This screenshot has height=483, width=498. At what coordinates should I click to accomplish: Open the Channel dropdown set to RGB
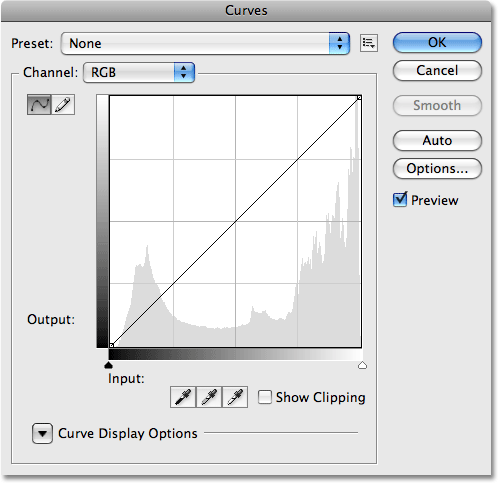tap(139, 72)
